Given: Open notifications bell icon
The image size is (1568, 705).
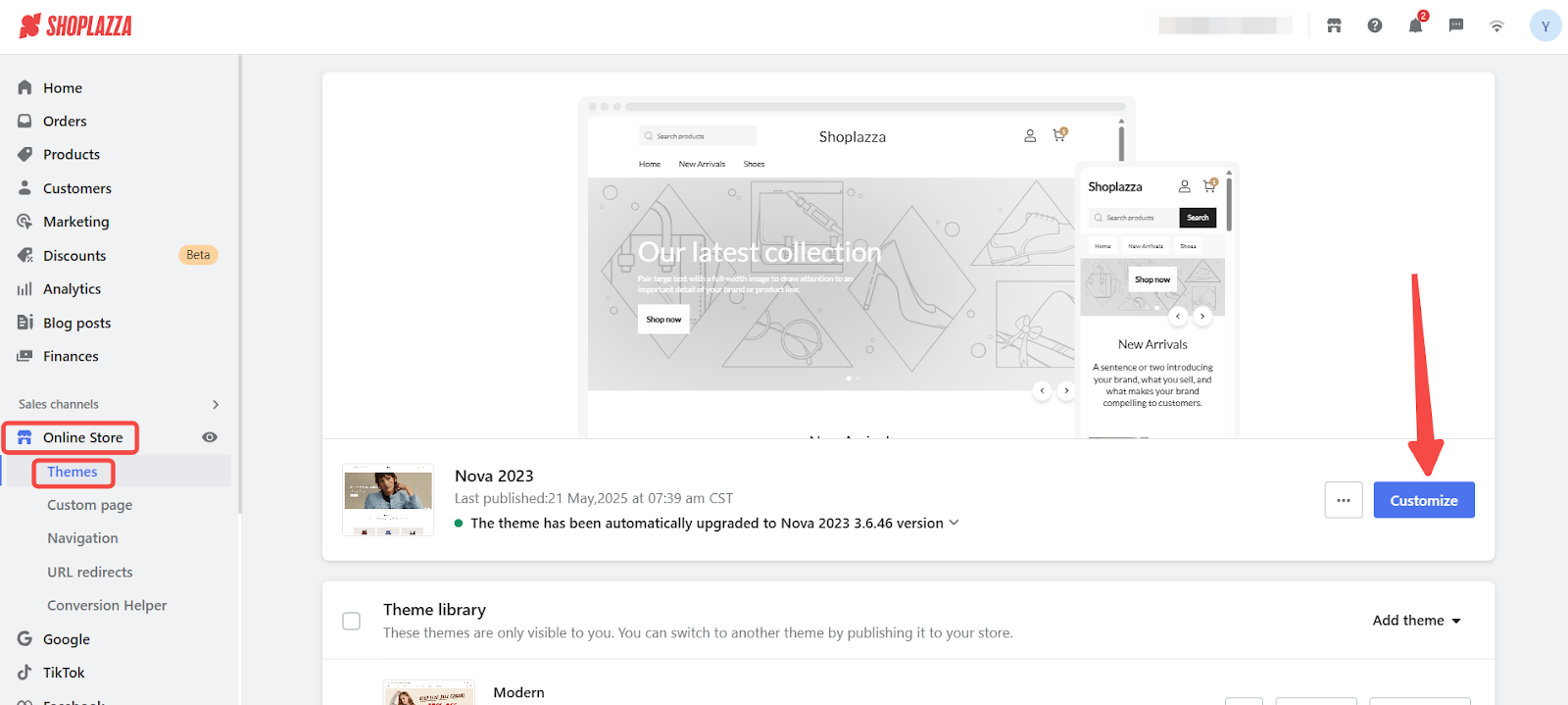Looking at the screenshot, I should (1415, 25).
